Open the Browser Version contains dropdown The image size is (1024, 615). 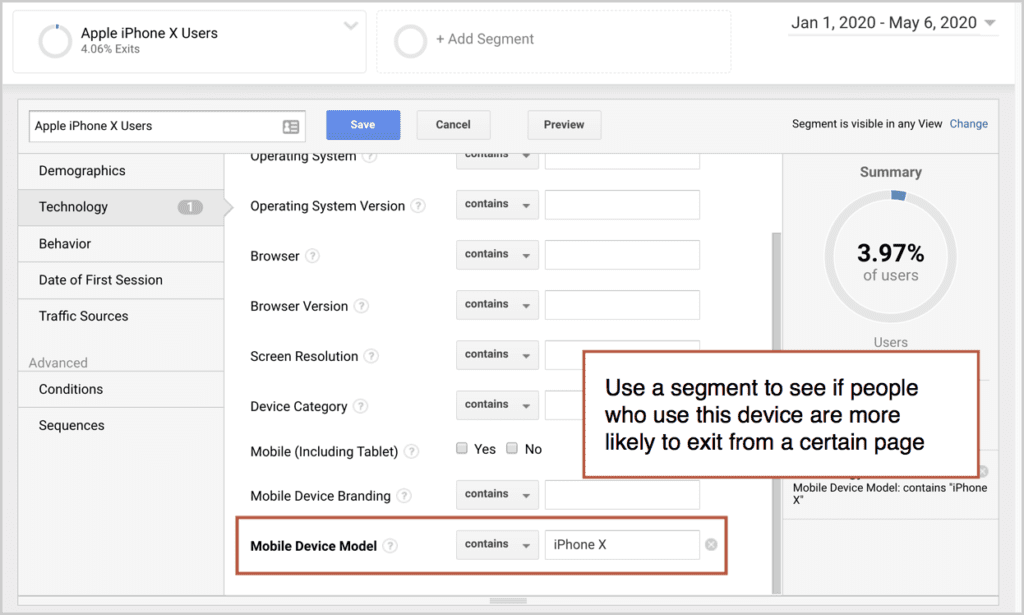pos(497,305)
